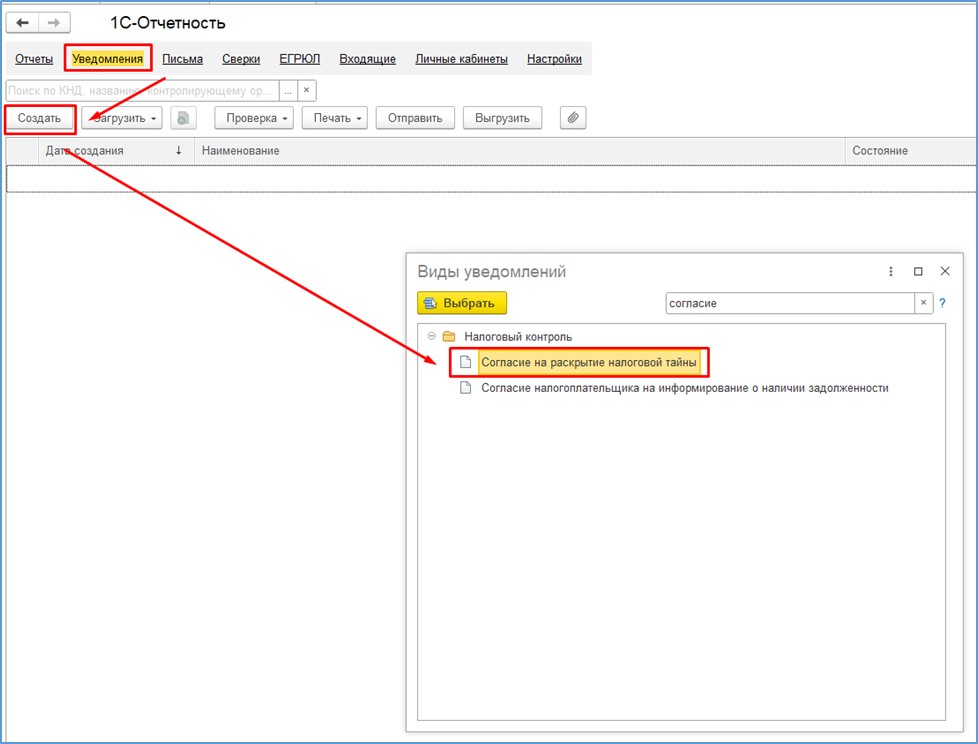Viewport: 978px width, 744px height.
Task: Clear the 'согласие' search text
Action: (923, 303)
